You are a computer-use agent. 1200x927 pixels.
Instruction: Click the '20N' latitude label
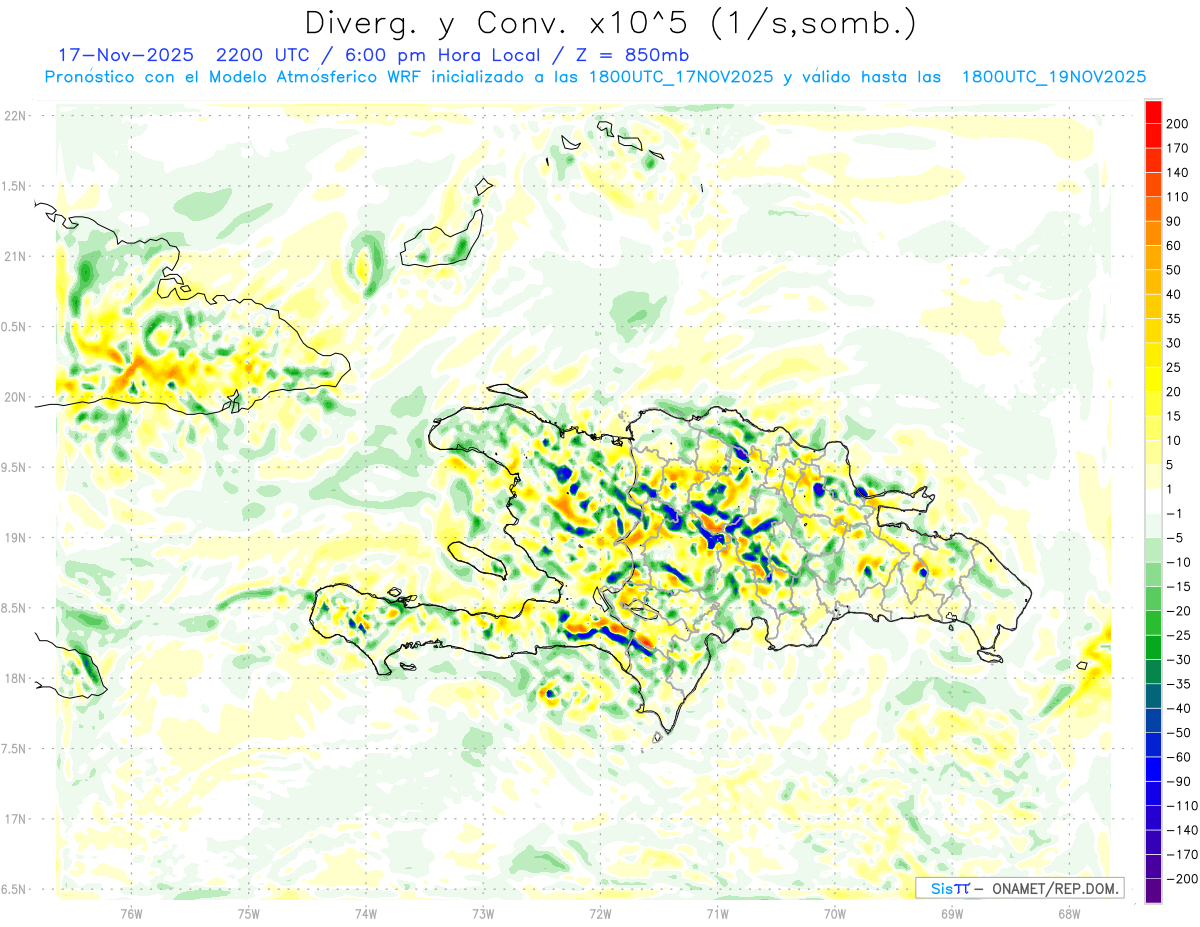[15, 397]
